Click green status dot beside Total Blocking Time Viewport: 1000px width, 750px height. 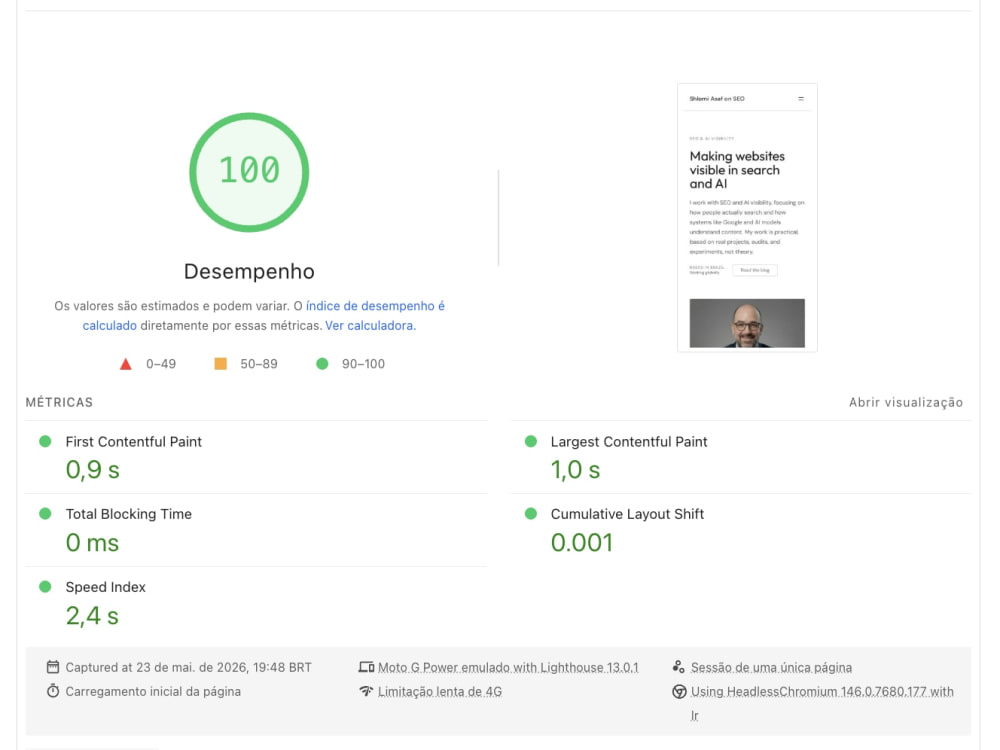[x=45, y=514]
